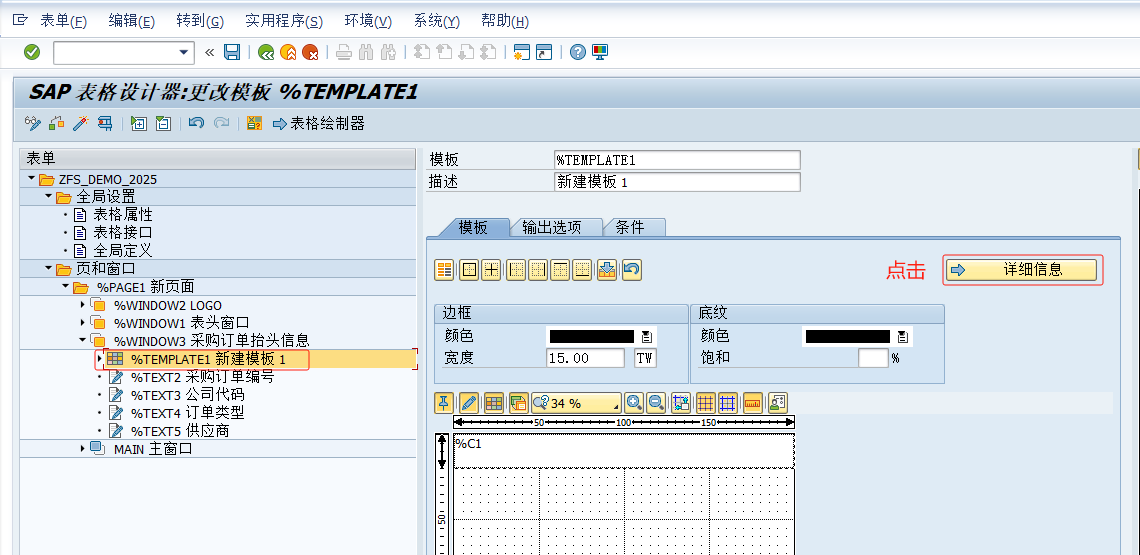This screenshot has height=555, width=1140.
Task: Click the zoom in magnifier icon
Action: 634,402
